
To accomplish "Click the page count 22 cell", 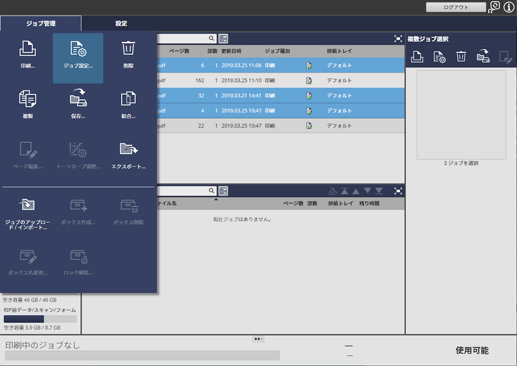I will [x=201, y=126].
